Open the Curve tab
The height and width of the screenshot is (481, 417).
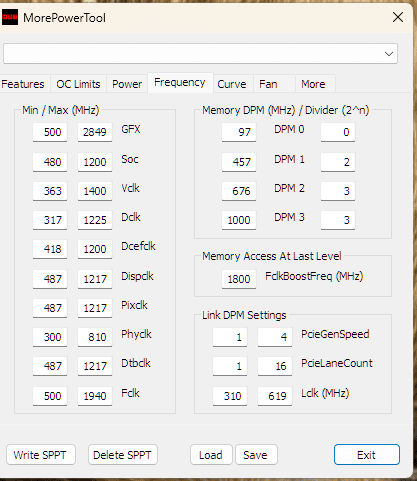[x=232, y=84]
